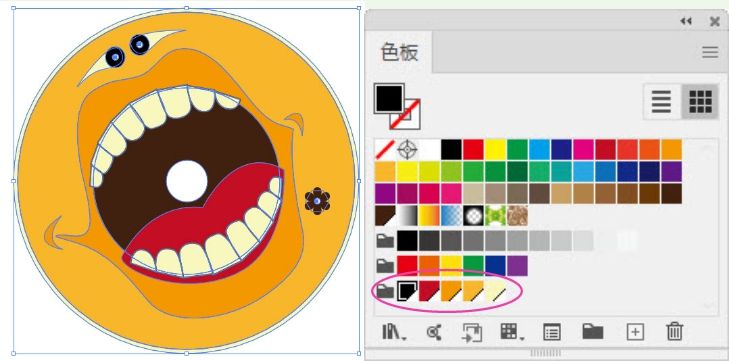The height and width of the screenshot is (361, 729).
Task: Create a New Color Group folder
Action: 593,332
